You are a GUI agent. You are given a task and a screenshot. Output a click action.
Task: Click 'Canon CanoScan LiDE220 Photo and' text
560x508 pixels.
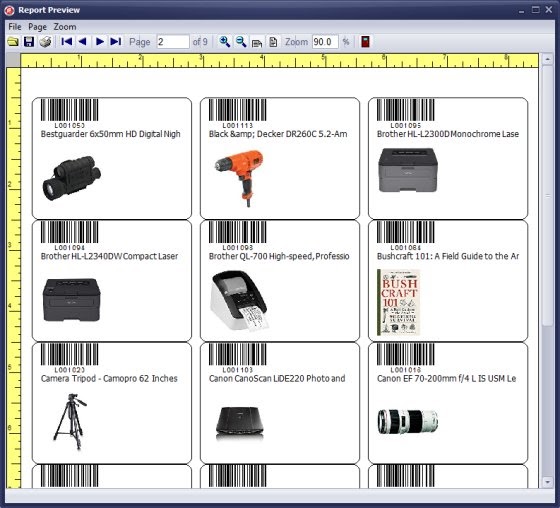277,379
